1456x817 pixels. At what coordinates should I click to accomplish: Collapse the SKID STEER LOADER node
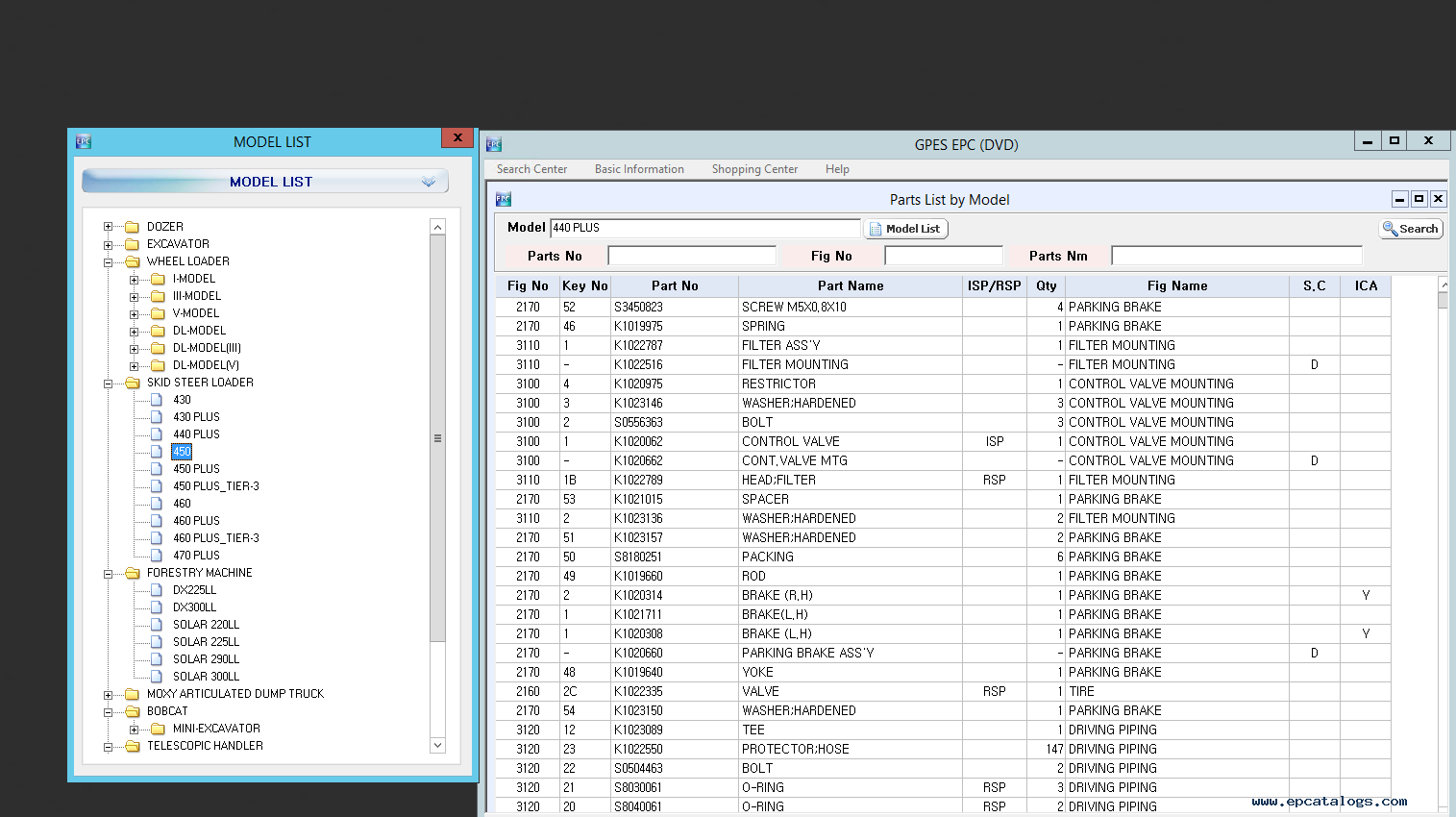108,383
